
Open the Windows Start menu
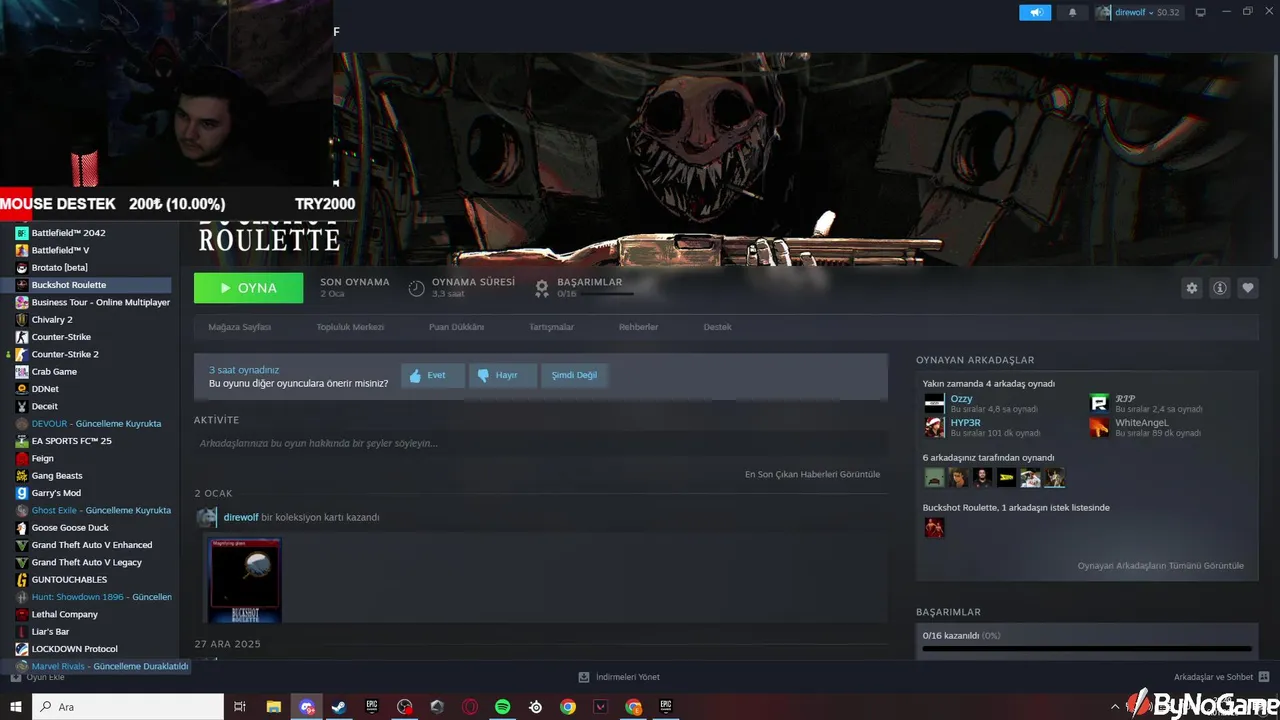pos(16,707)
